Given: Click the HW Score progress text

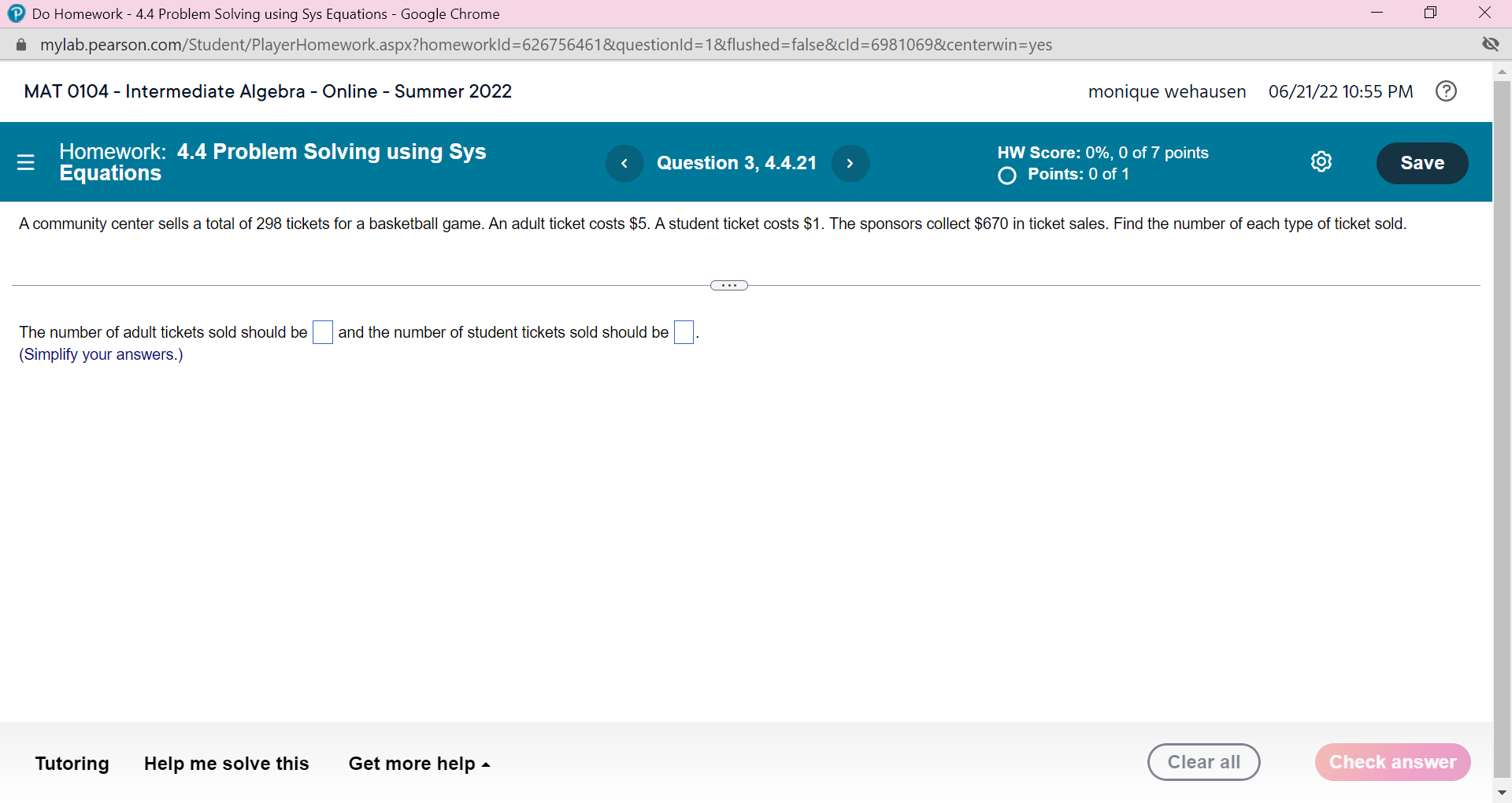Looking at the screenshot, I should [x=1102, y=152].
